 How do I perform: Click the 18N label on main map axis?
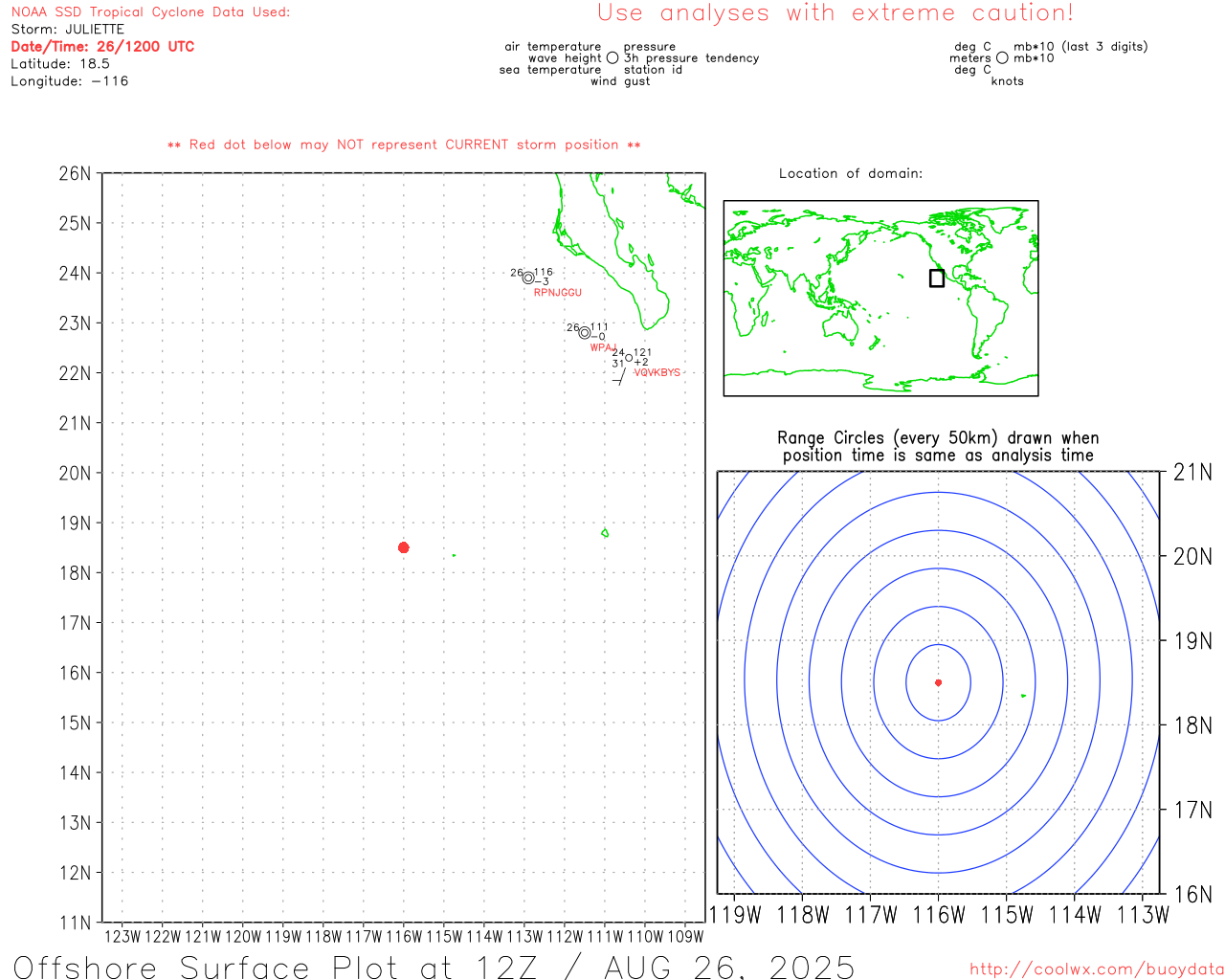[x=76, y=572]
